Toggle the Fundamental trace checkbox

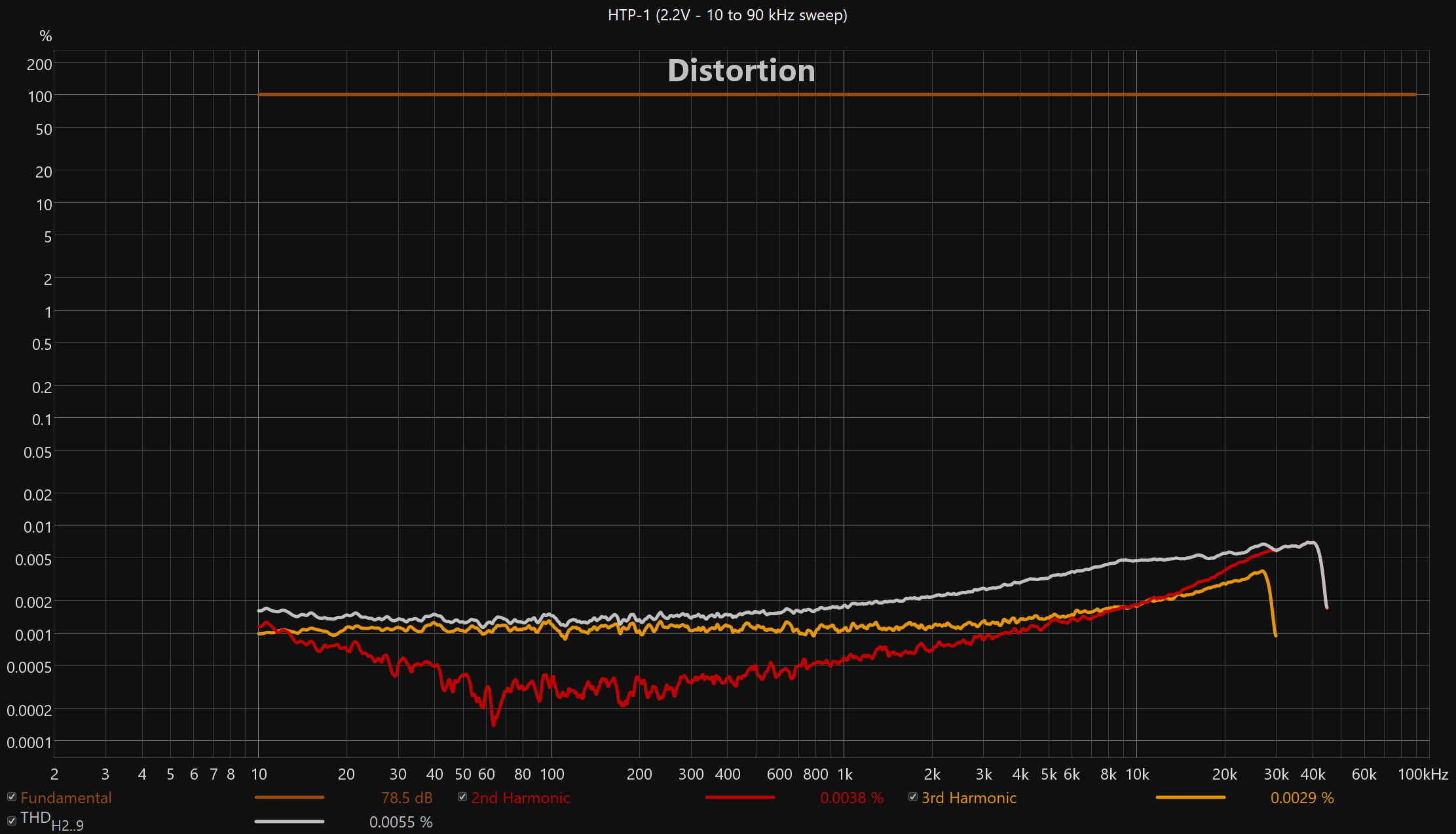point(12,797)
